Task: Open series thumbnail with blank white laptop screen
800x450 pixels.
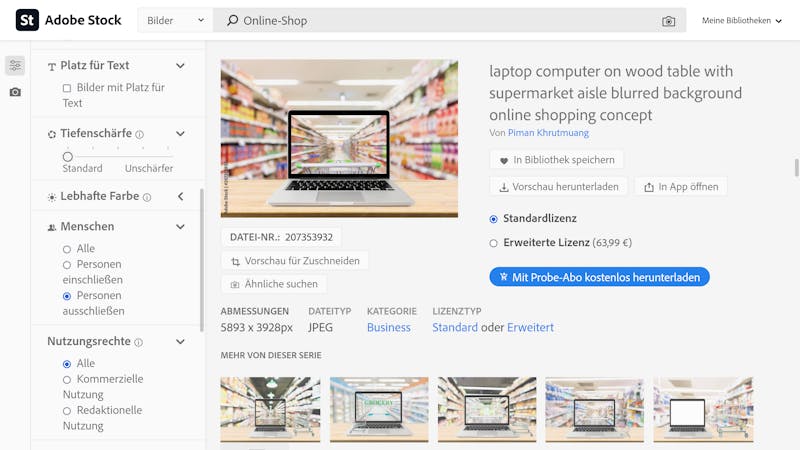Action: point(703,409)
